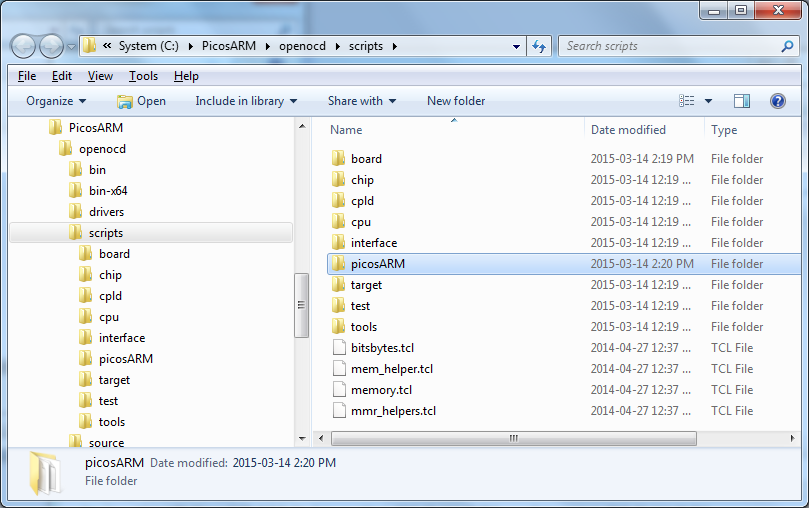Select the interface folder icon in file list
Image resolution: width=809 pixels, height=508 pixels.
point(339,242)
